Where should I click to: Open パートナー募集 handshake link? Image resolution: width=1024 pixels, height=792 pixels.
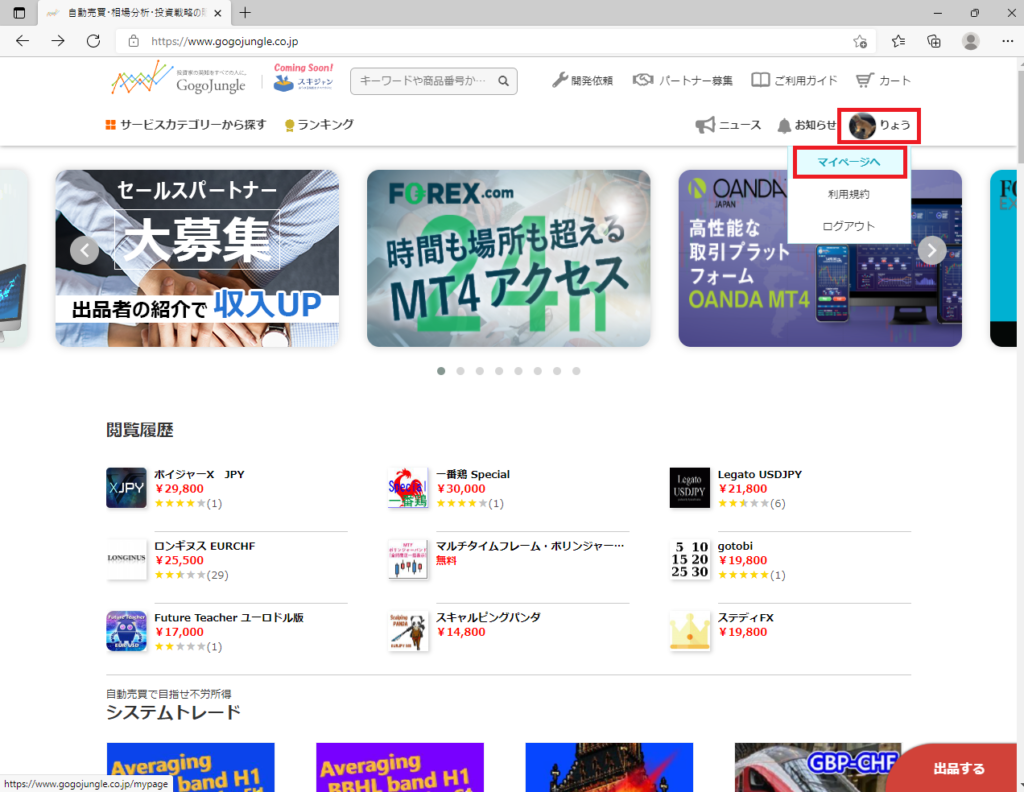pos(682,80)
